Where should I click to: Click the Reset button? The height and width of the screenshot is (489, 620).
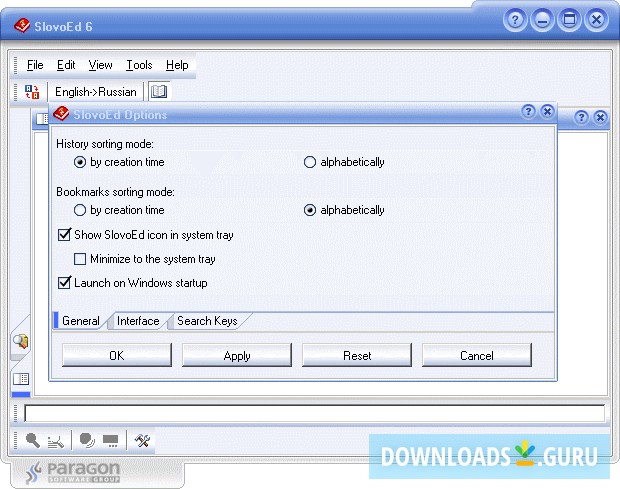point(357,355)
